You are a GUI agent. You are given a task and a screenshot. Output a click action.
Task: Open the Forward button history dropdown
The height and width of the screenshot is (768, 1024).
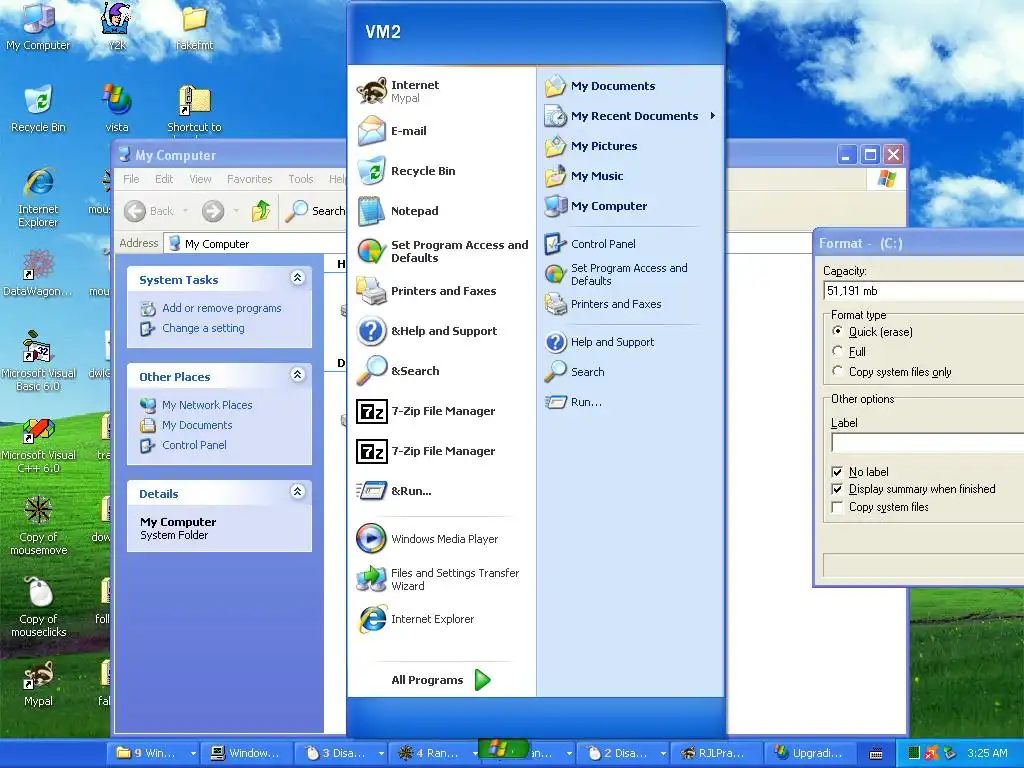(236, 210)
